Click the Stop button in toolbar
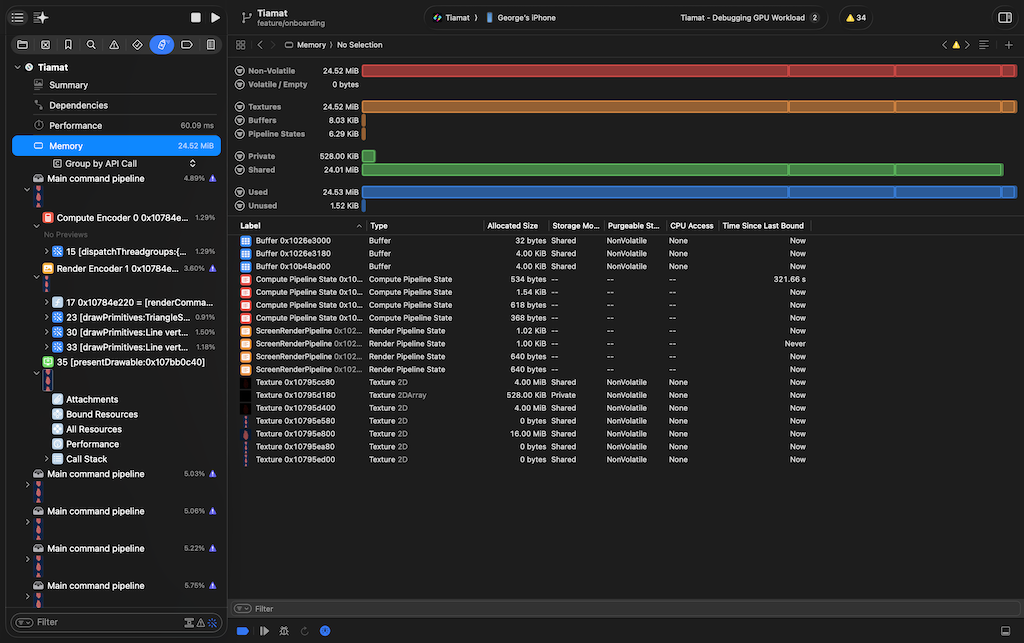 click(196, 18)
